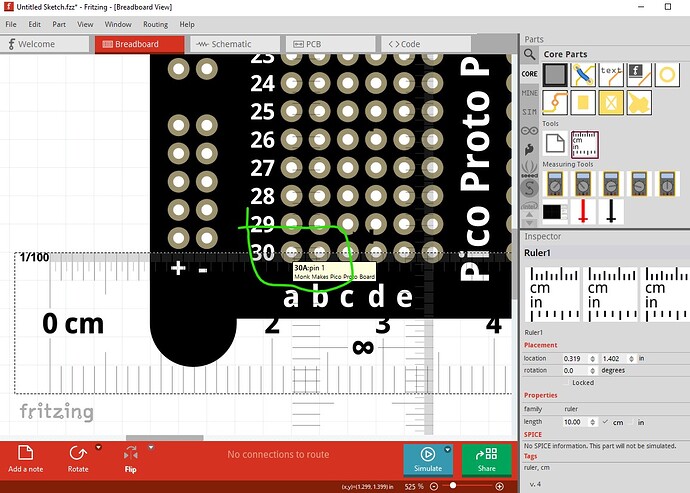Viewport: 690px width, 493px height.
Task: Open the Snootlab S-circle parts bin
Action: pyautogui.click(x=529, y=188)
